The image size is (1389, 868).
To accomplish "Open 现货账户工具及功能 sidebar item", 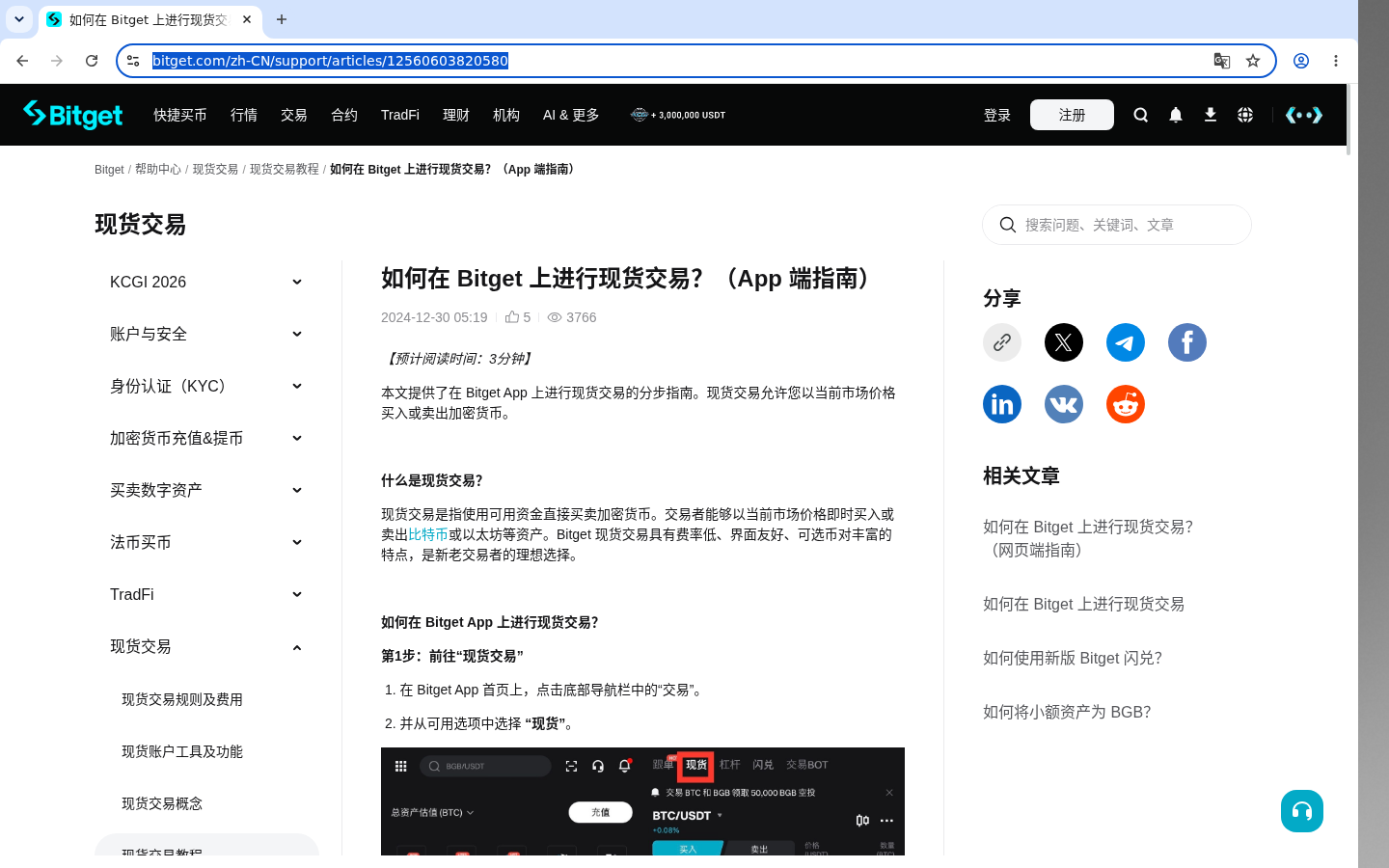I will (x=182, y=751).
